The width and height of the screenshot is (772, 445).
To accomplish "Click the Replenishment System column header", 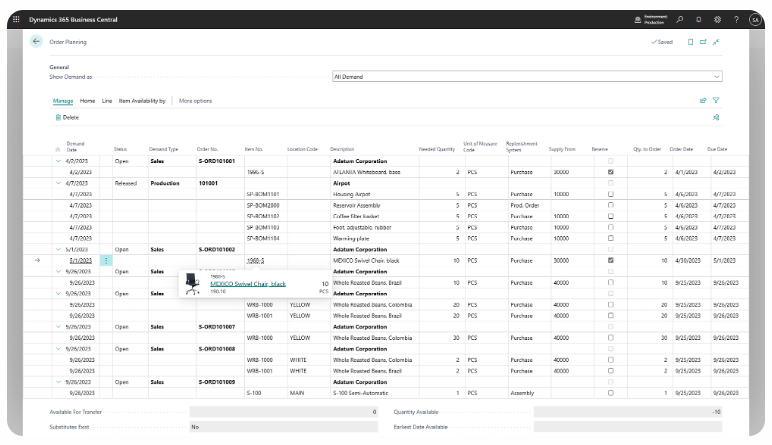I will click(521, 147).
